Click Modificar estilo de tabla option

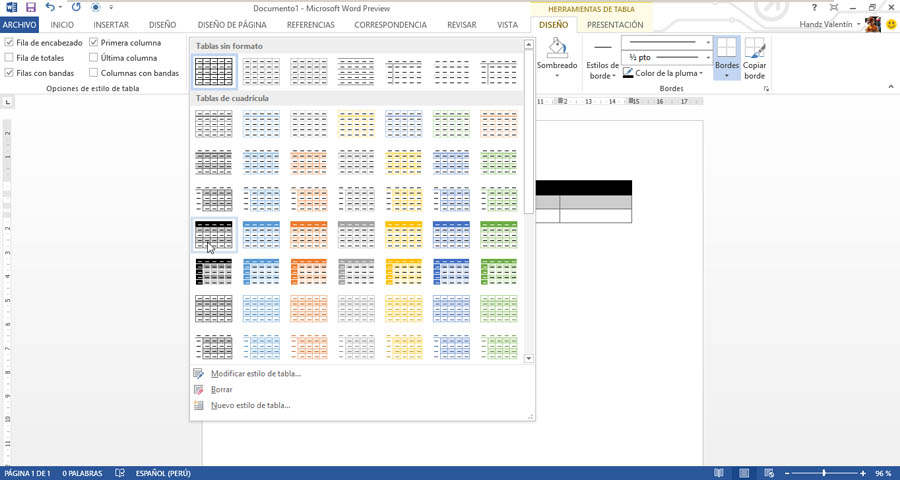point(255,373)
